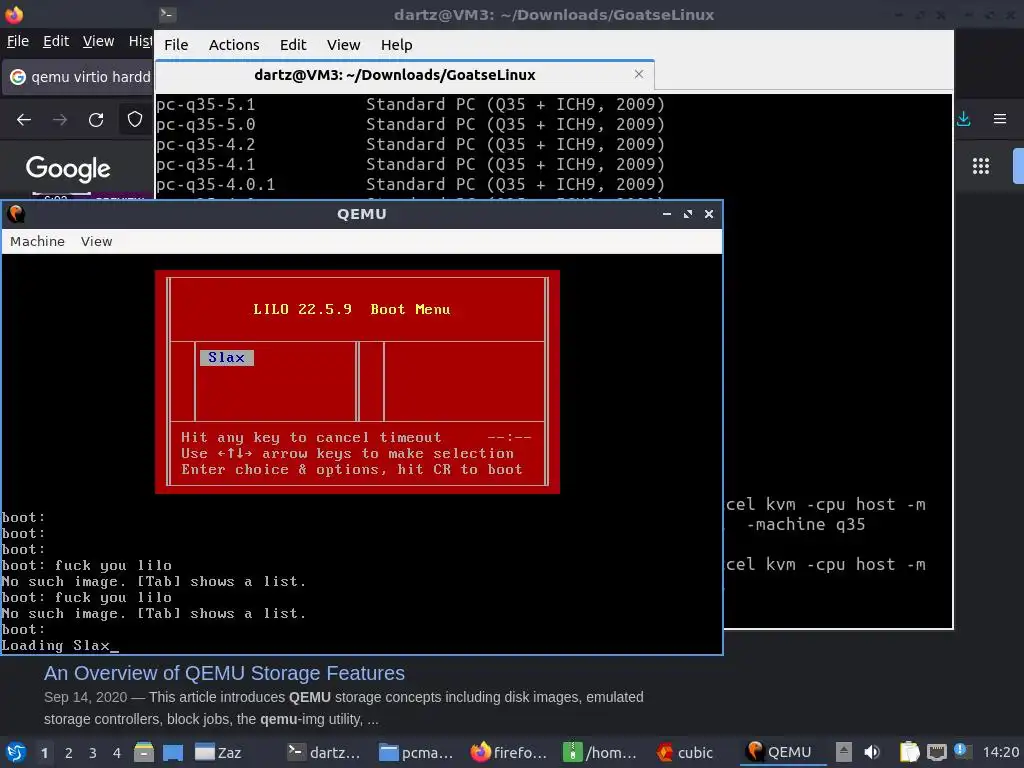Open the start menu bird icon
The width and height of the screenshot is (1024, 768).
[16, 752]
